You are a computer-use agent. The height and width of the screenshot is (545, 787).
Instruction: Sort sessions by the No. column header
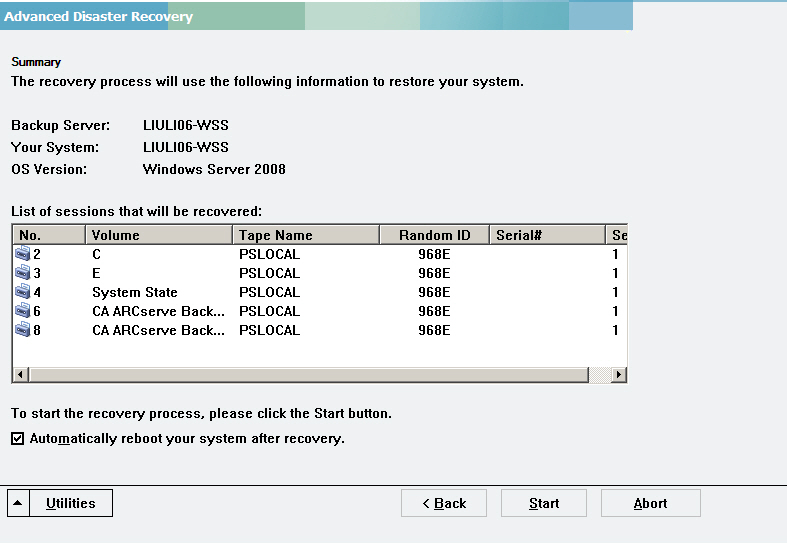click(49, 235)
